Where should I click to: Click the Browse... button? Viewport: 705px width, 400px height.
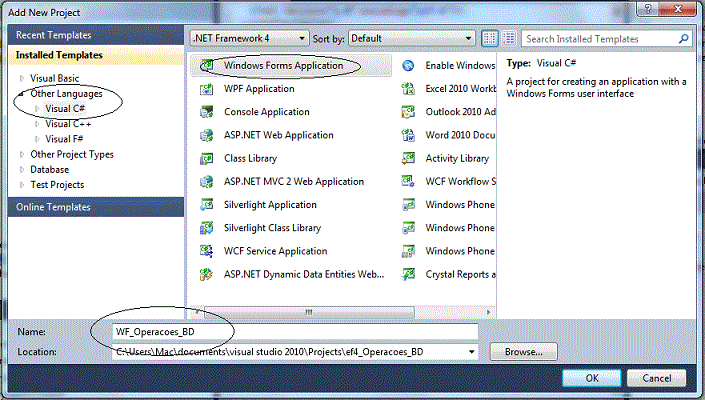[524, 352]
